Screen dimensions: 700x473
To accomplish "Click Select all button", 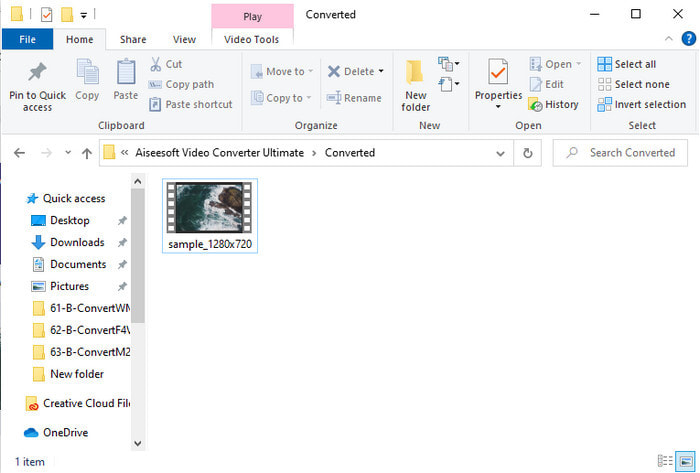I will click(x=627, y=64).
